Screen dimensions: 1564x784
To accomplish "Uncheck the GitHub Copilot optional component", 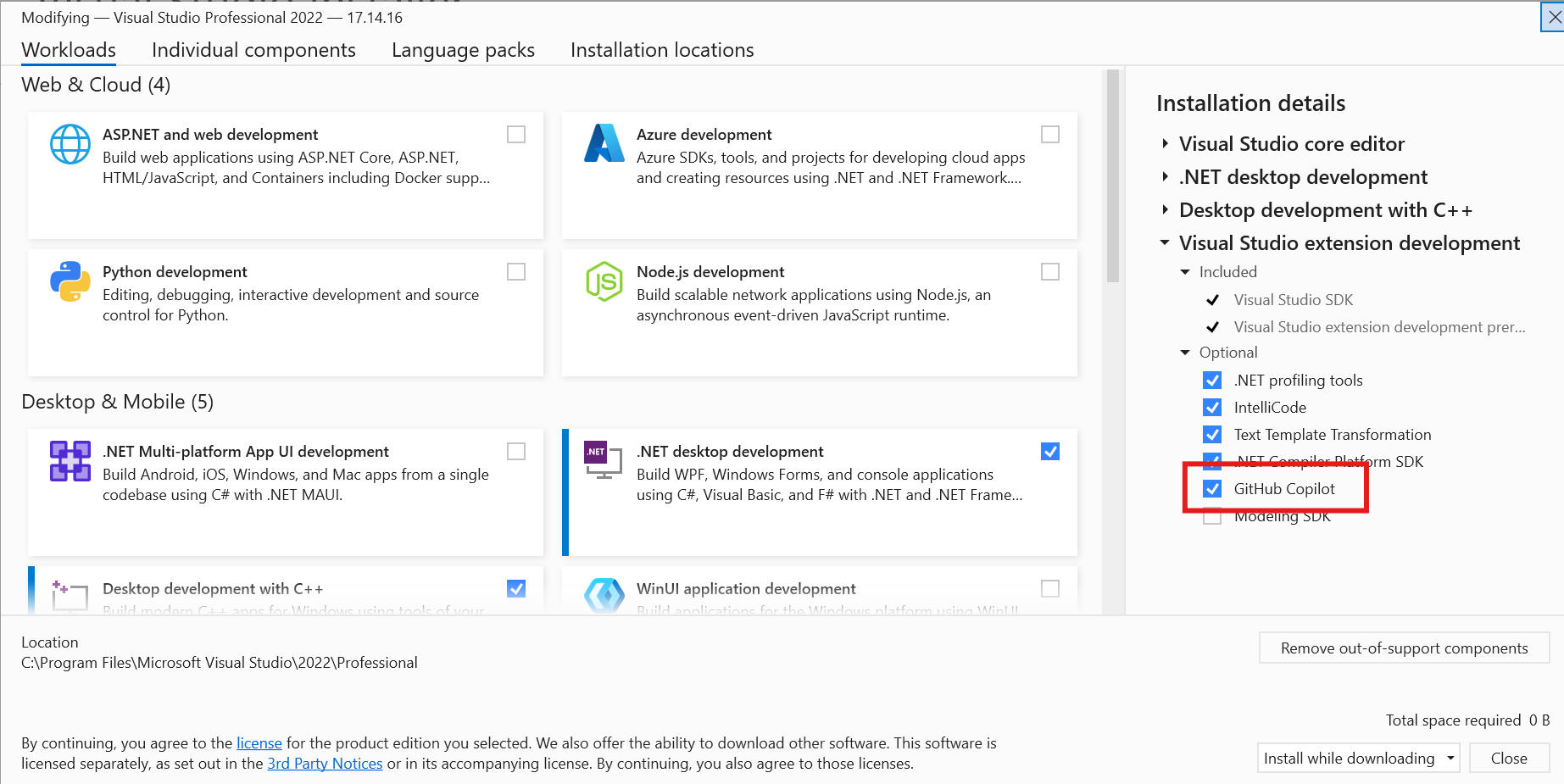I will [x=1213, y=489].
